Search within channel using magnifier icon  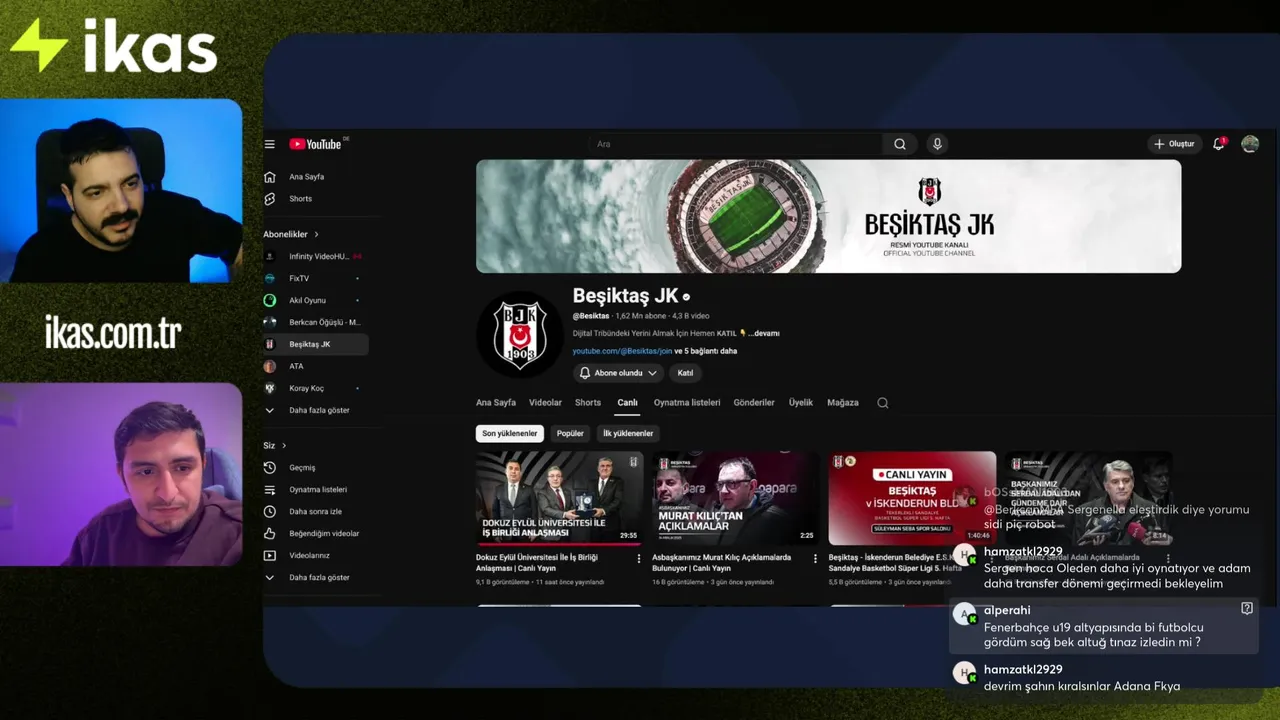point(882,403)
